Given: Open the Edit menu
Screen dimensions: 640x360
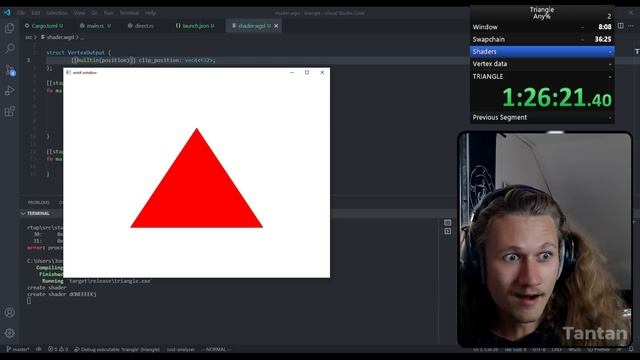Looking at the screenshot, I should coord(36,13).
